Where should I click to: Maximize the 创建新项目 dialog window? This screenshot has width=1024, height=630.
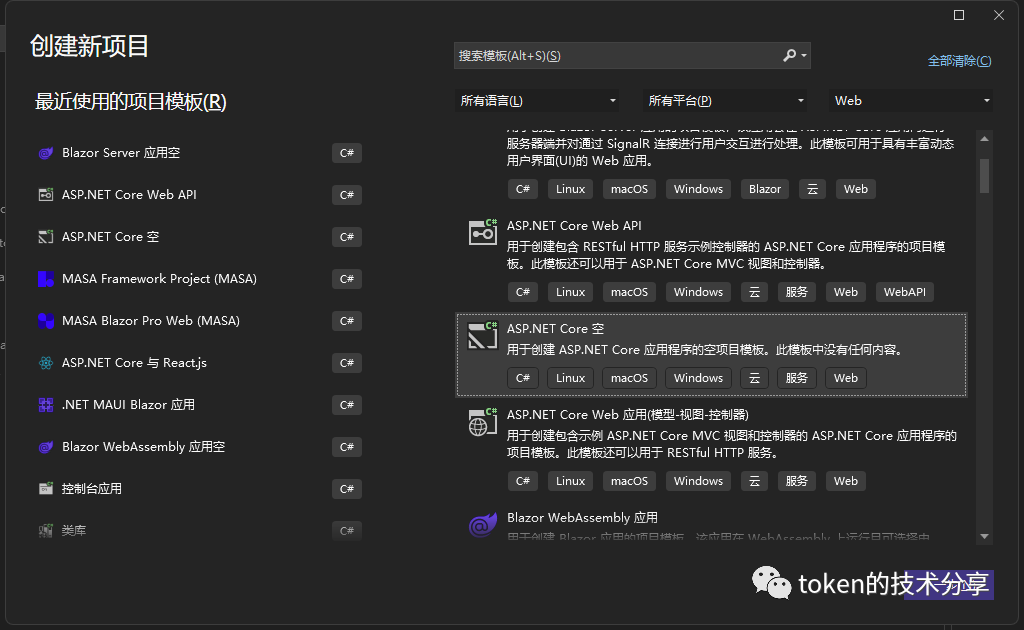(x=959, y=15)
